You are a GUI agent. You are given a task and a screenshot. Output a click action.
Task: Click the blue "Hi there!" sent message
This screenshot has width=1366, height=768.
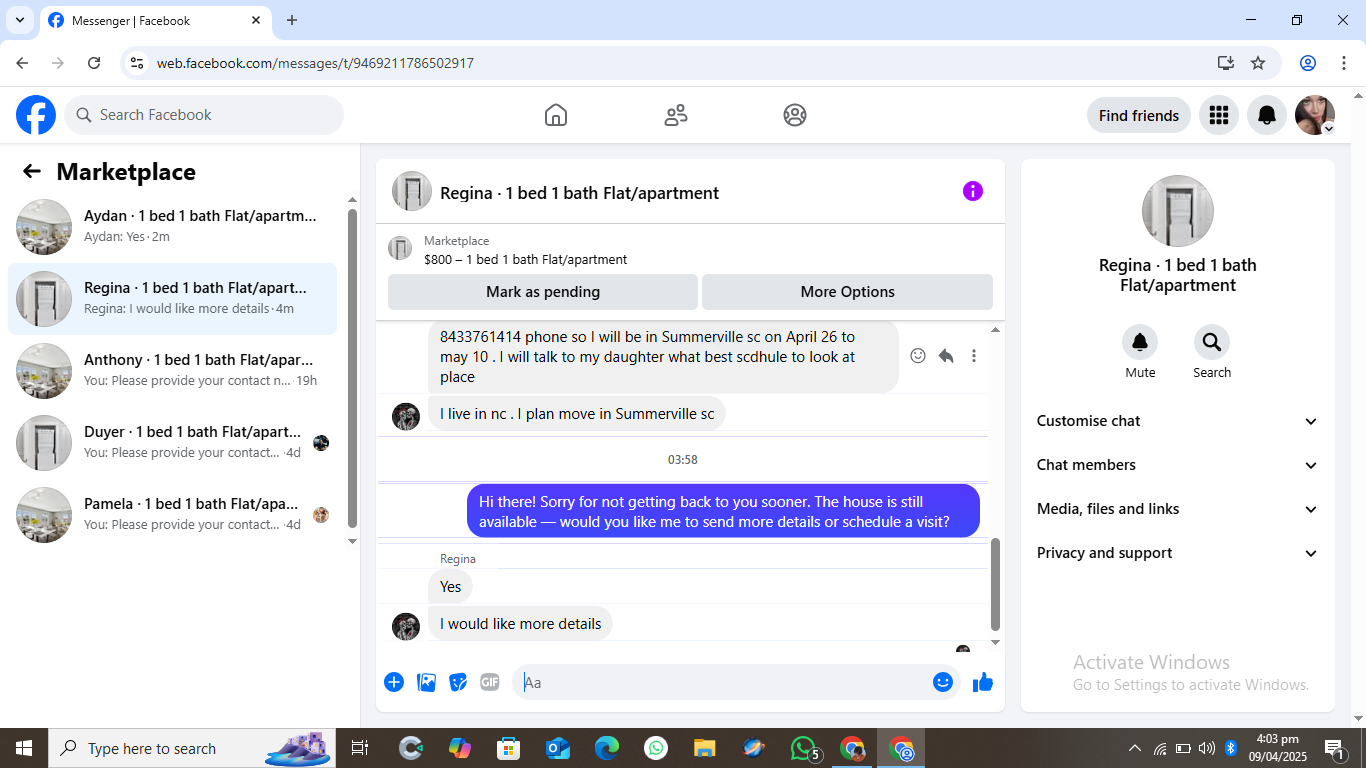[724, 511]
